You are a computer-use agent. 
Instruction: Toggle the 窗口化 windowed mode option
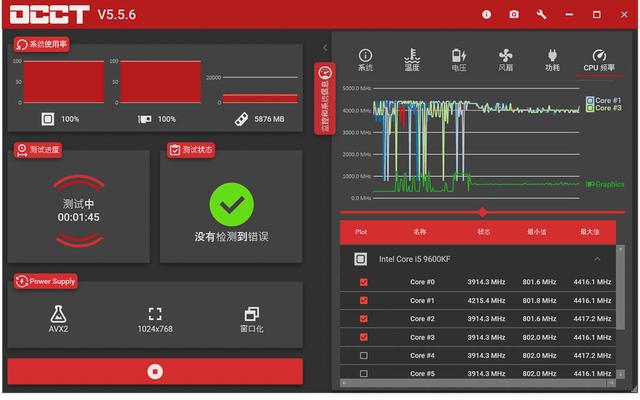click(251, 320)
